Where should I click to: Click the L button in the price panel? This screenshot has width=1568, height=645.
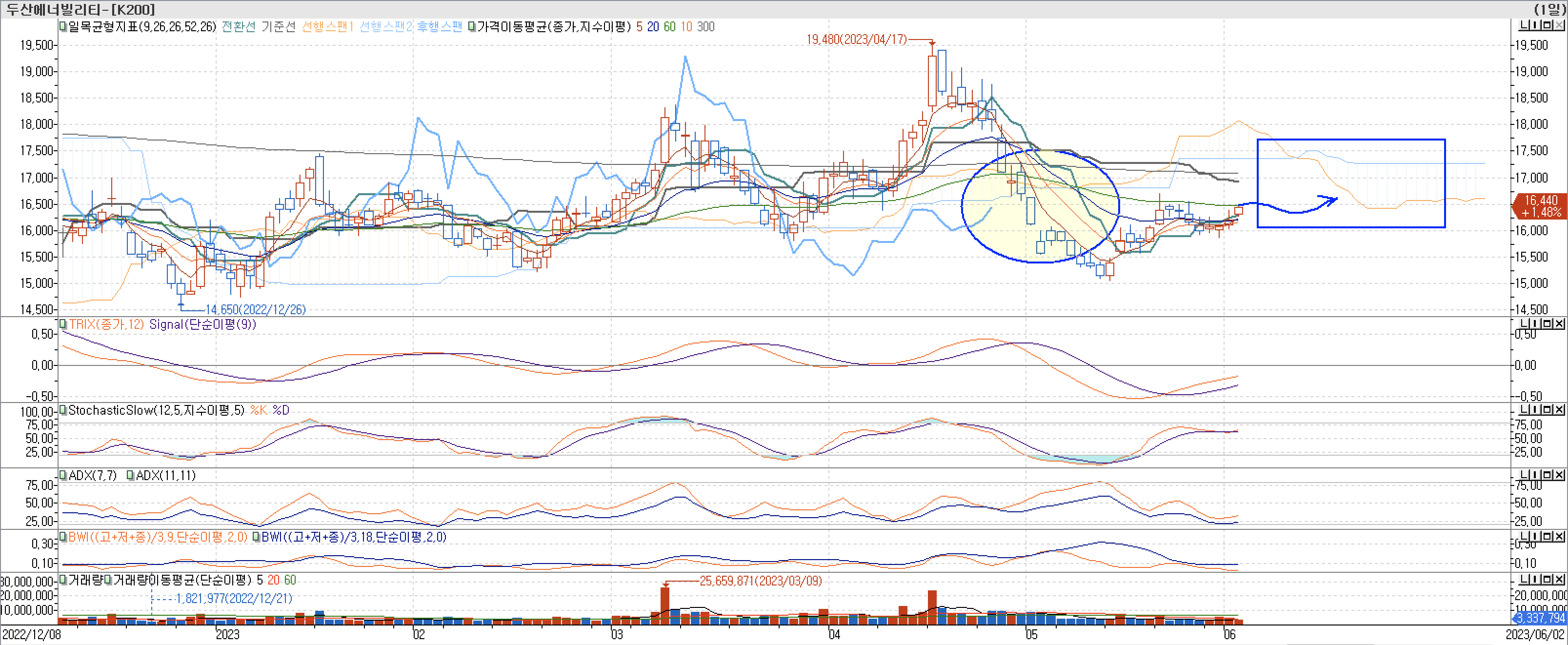[1523, 25]
